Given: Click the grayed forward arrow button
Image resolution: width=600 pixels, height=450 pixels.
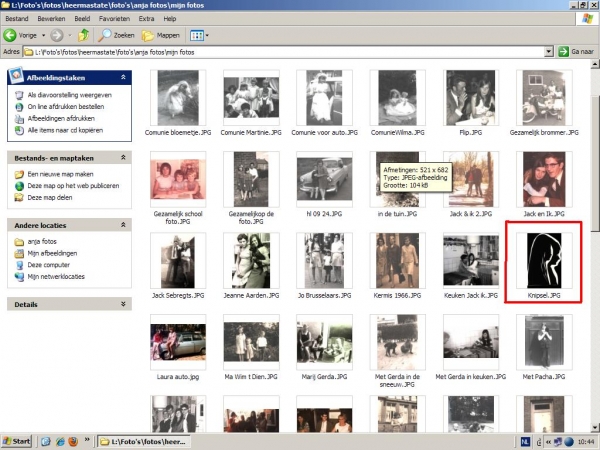Looking at the screenshot, I should [57, 35].
